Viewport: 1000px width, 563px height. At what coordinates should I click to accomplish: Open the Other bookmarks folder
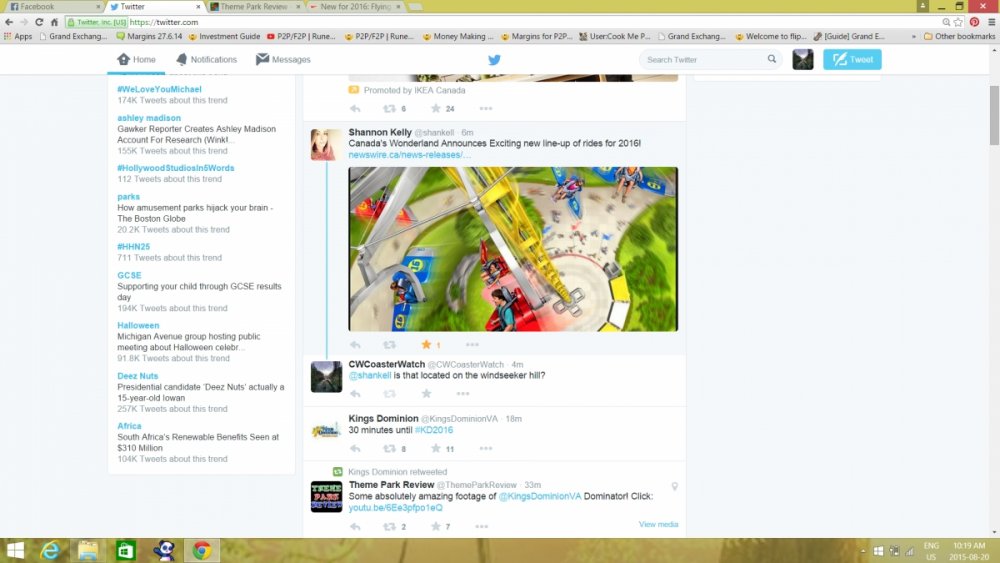tap(959, 36)
